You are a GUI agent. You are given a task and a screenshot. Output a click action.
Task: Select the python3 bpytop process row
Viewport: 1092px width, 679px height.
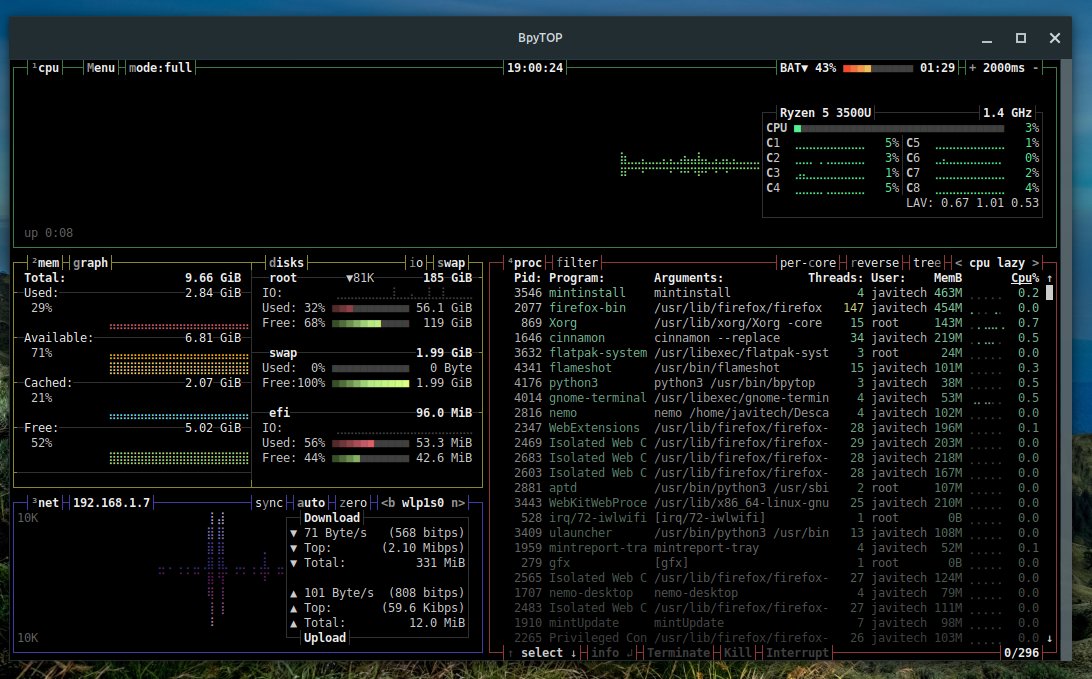point(776,383)
